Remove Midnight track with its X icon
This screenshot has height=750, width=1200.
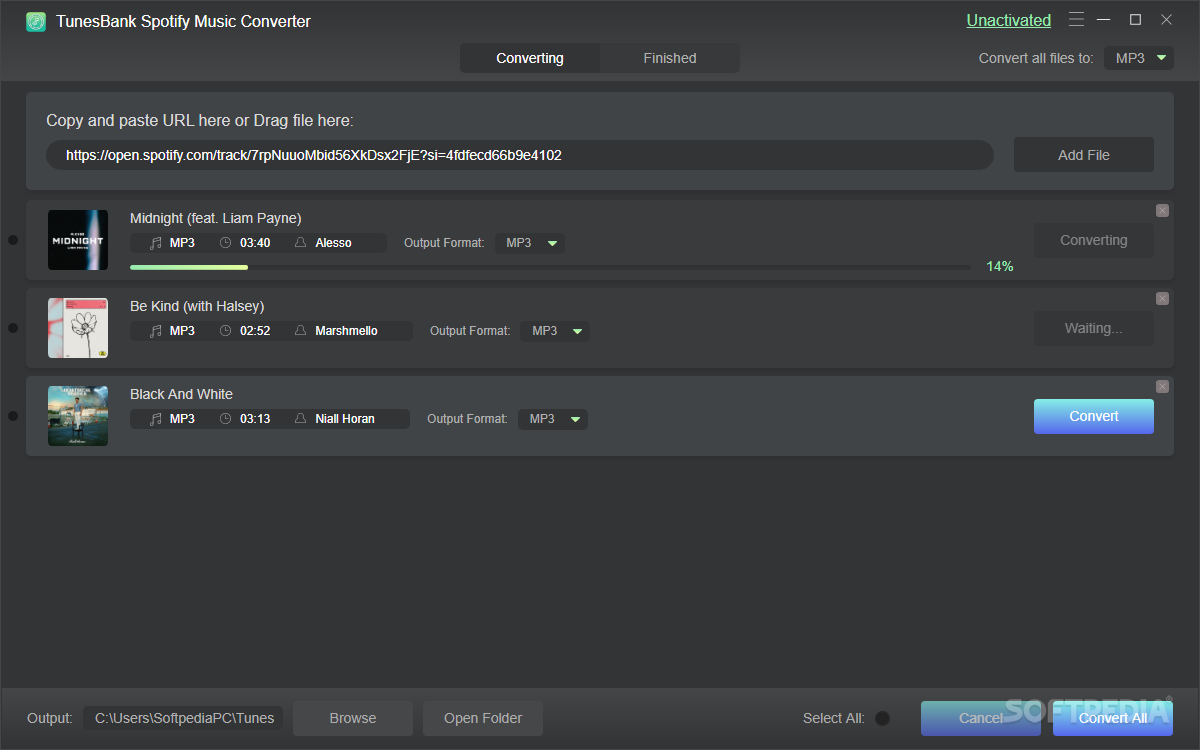pos(1162,210)
